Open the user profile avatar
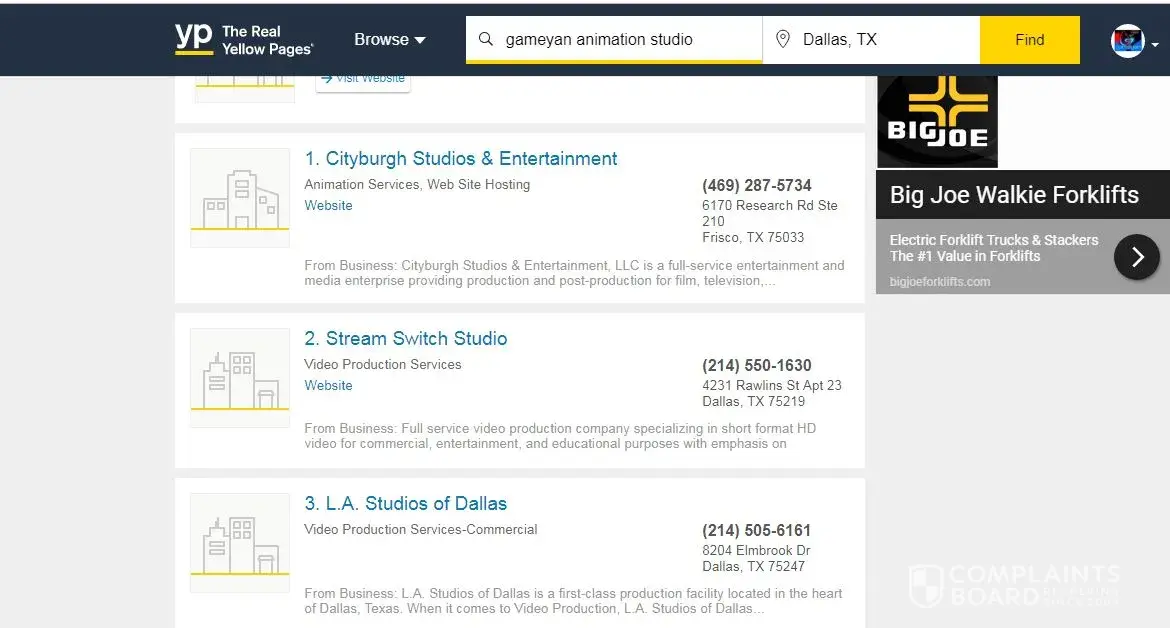Viewport: 1170px width, 628px height. point(1127,41)
